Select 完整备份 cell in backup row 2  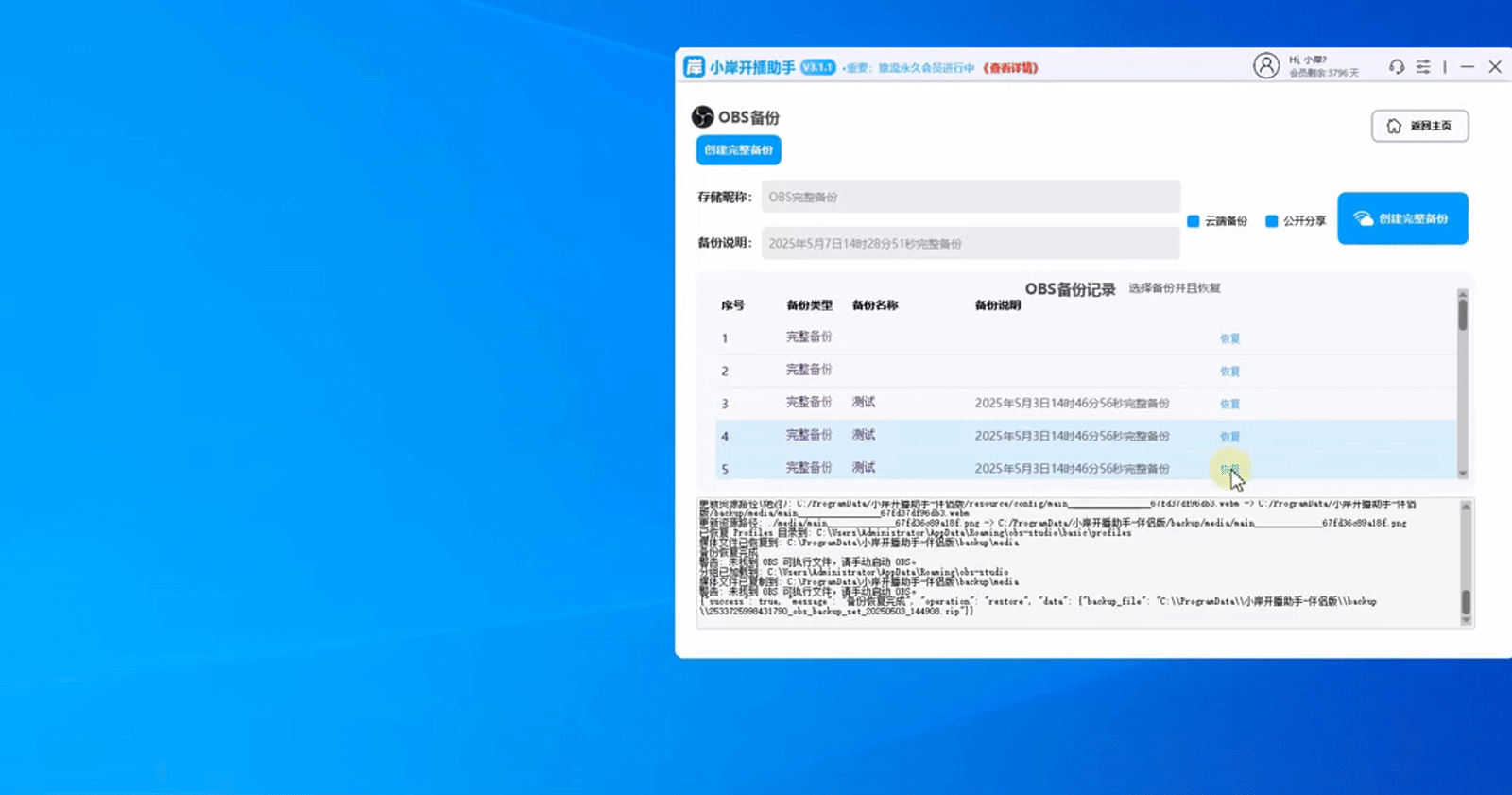809,370
